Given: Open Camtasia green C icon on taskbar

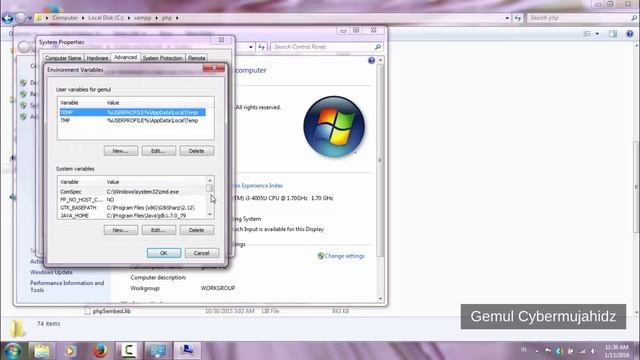Looking at the screenshot, I should click(x=129, y=351).
